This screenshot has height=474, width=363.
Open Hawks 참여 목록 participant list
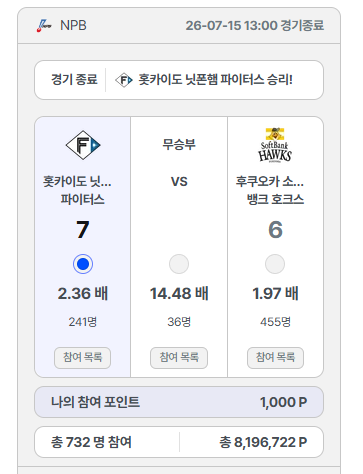(x=275, y=358)
